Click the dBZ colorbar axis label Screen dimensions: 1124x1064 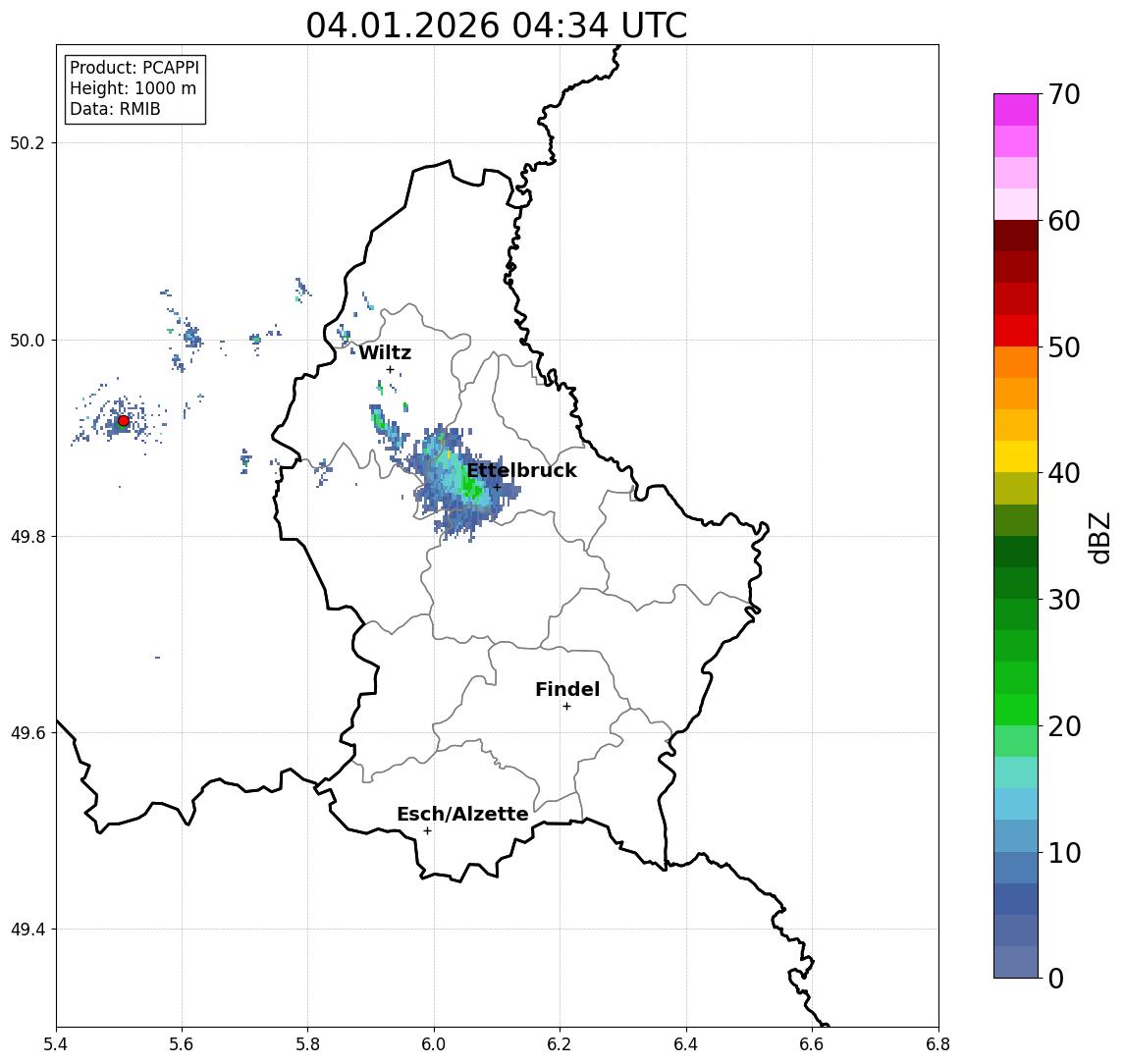pyautogui.click(x=1100, y=537)
